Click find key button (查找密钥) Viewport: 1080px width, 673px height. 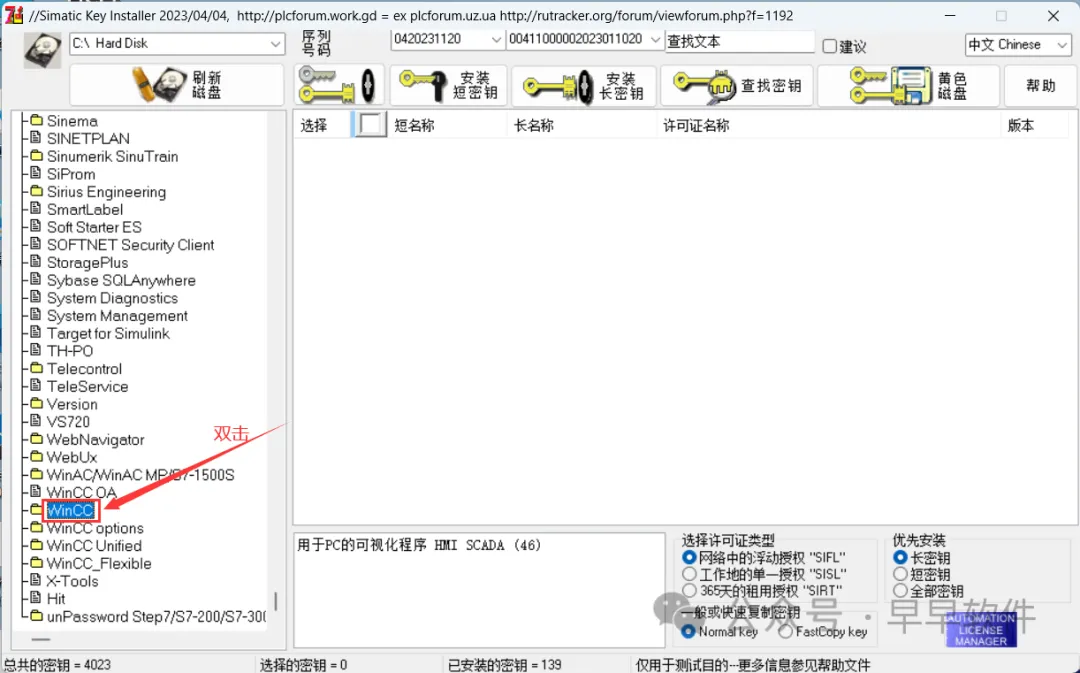pos(737,85)
